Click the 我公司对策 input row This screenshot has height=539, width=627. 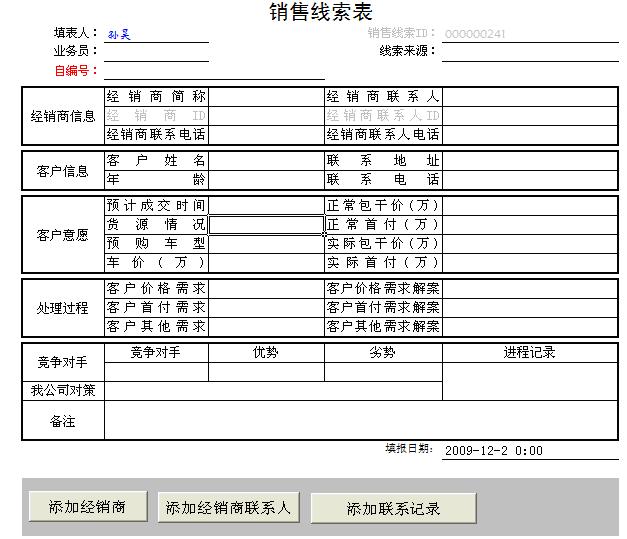click(x=273, y=391)
